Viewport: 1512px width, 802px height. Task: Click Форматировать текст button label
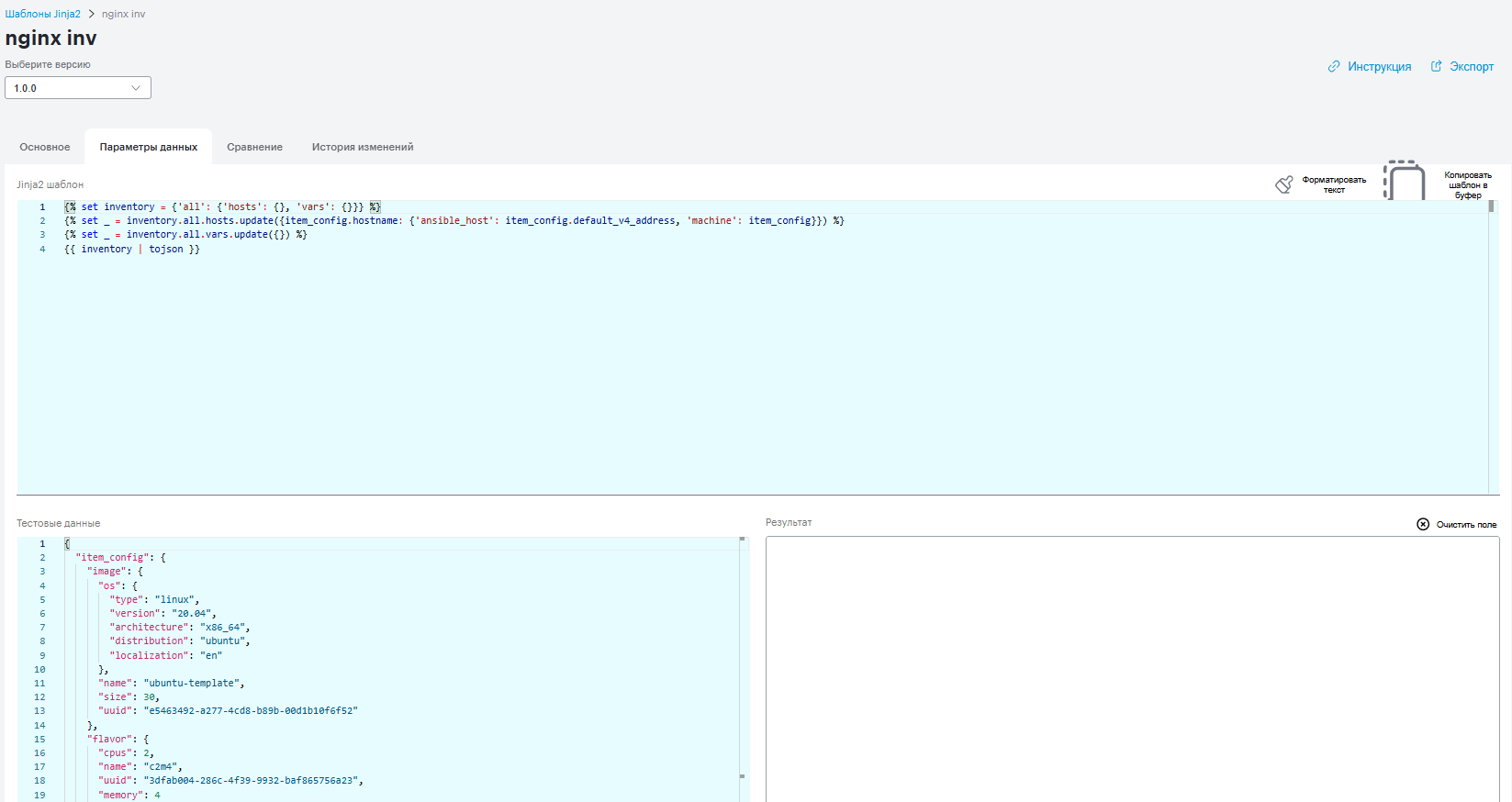pyautogui.click(x=1334, y=184)
